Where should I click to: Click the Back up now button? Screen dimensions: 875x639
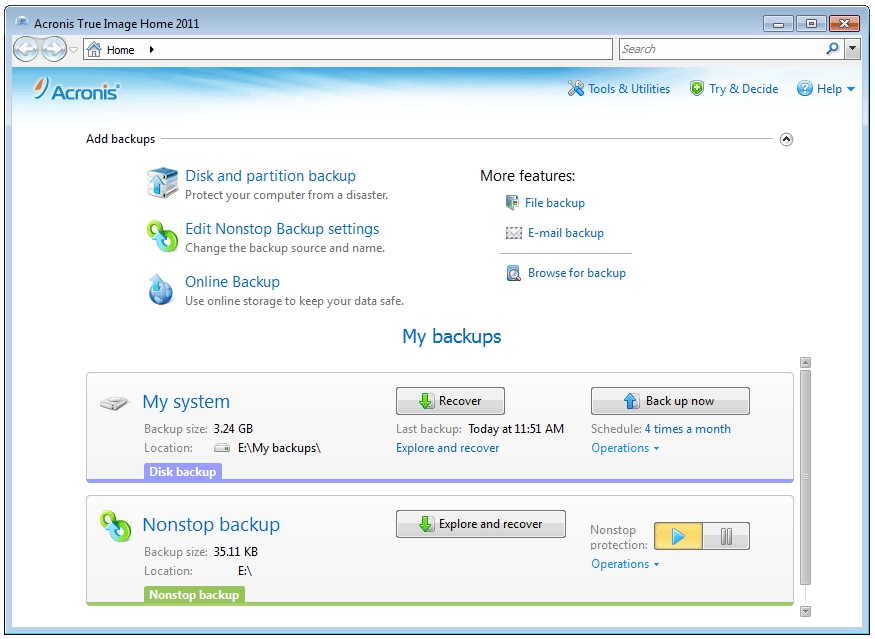pyautogui.click(x=670, y=401)
